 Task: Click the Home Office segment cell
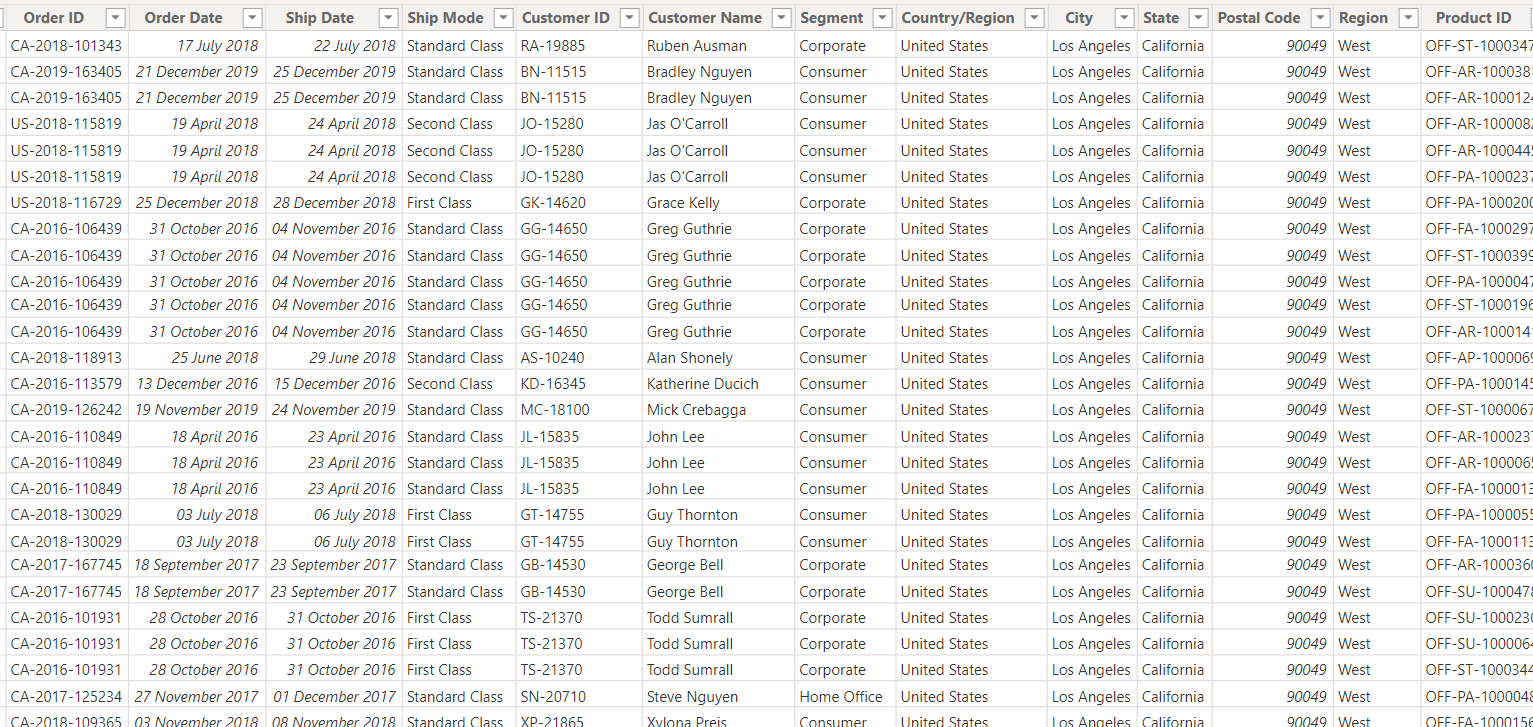[x=841, y=697]
